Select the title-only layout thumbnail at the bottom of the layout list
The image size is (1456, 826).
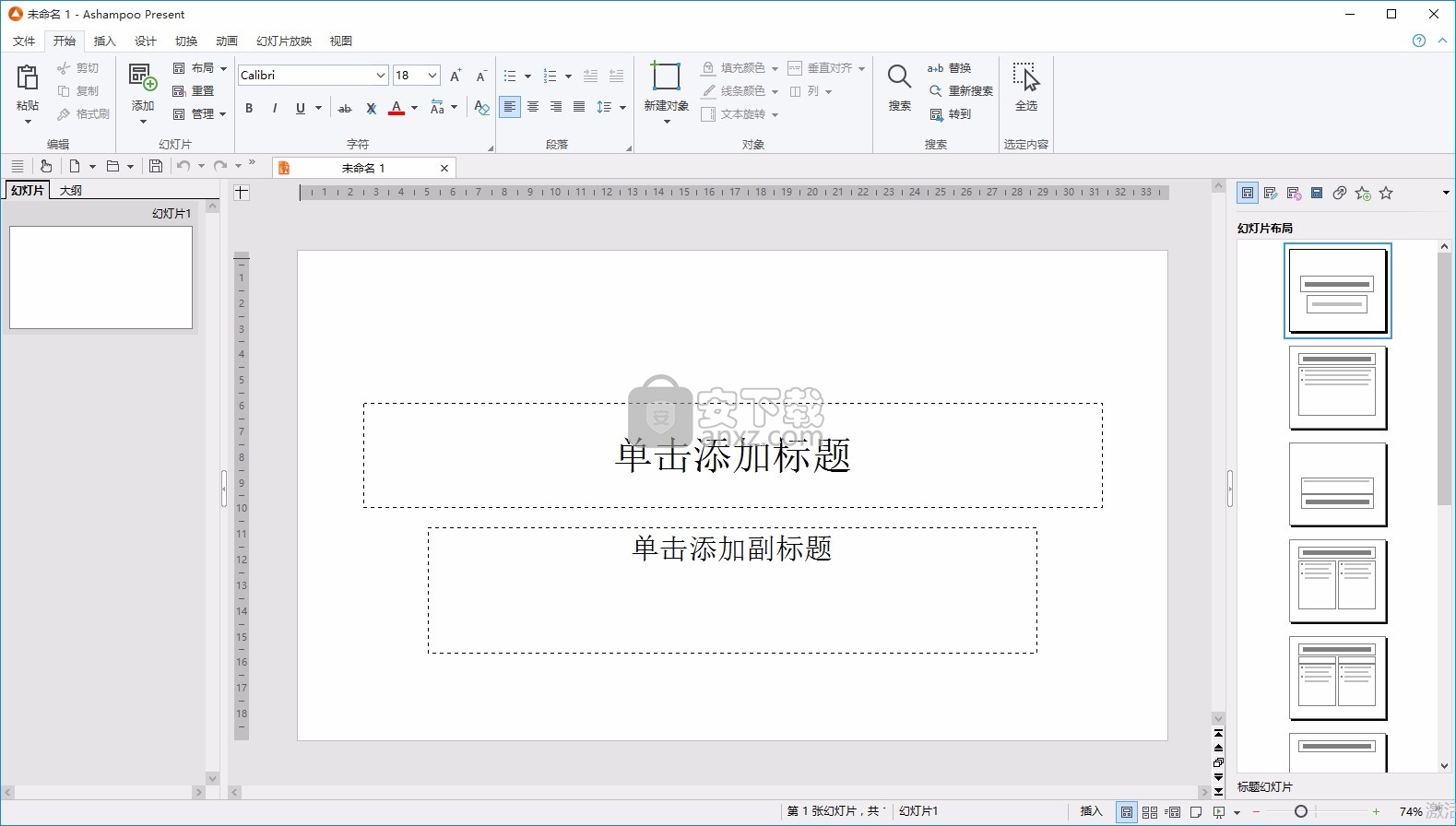coord(1338,753)
